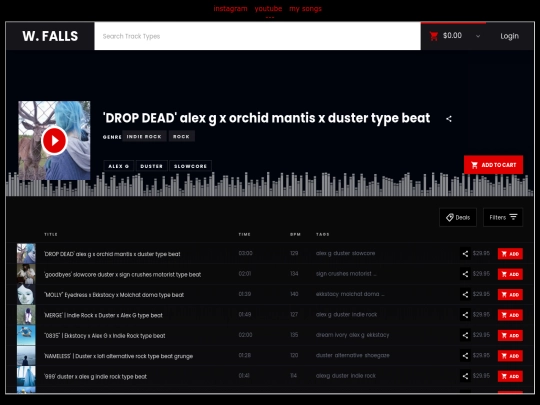Seek within the waveform progress bar

click(270, 184)
